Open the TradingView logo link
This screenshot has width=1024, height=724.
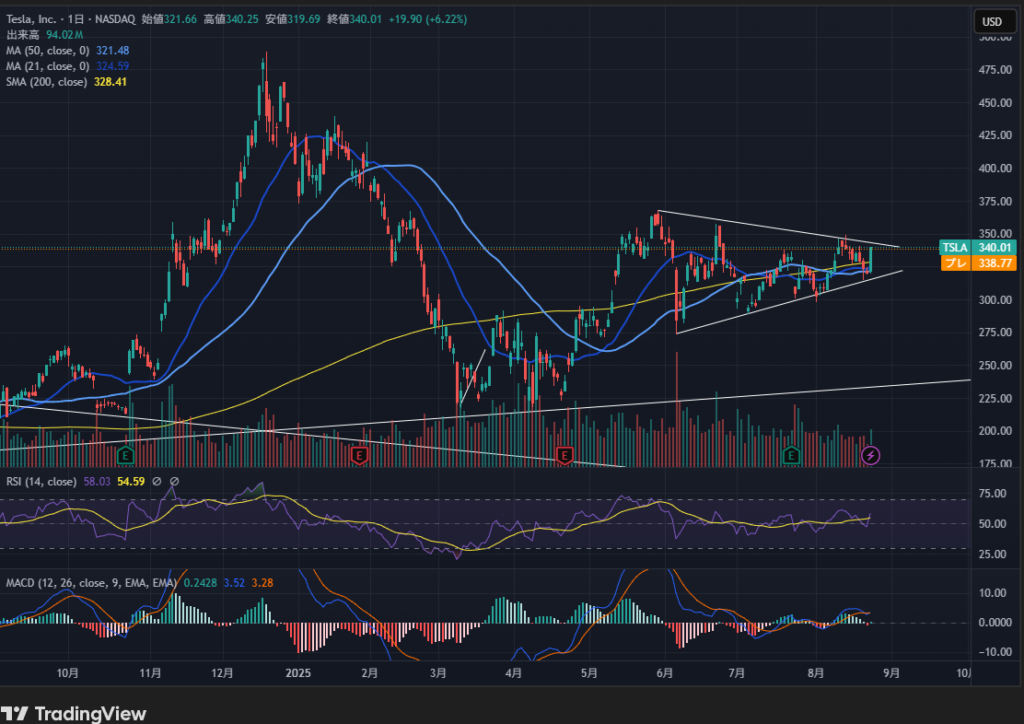tap(73, 714)
